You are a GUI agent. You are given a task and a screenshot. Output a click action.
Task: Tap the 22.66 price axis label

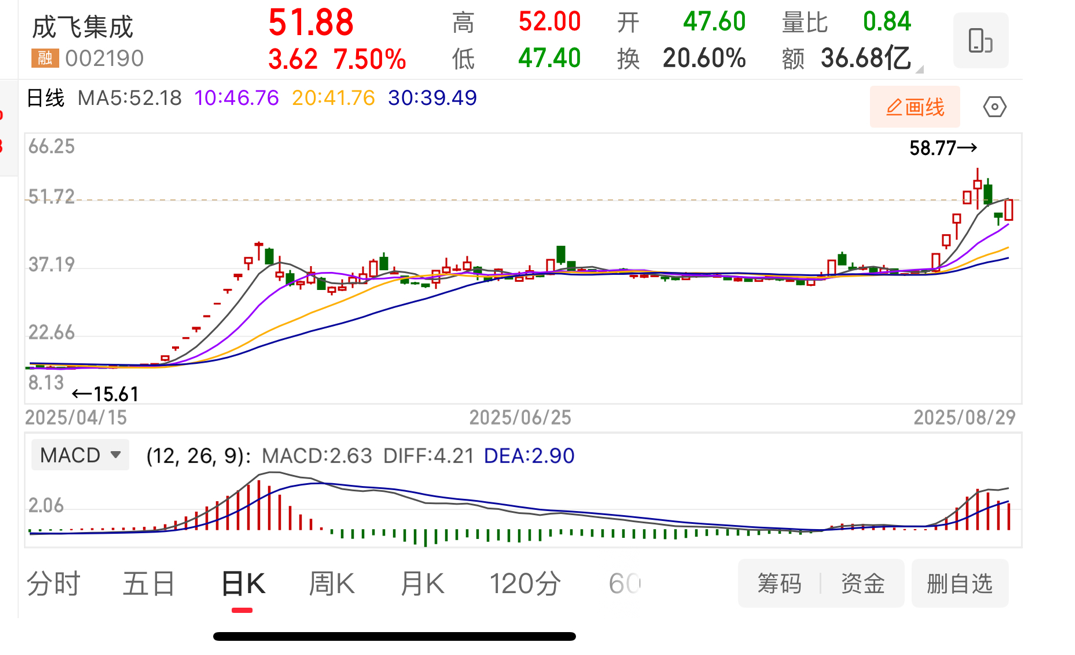pyautogui.click(x=51, y=333)
